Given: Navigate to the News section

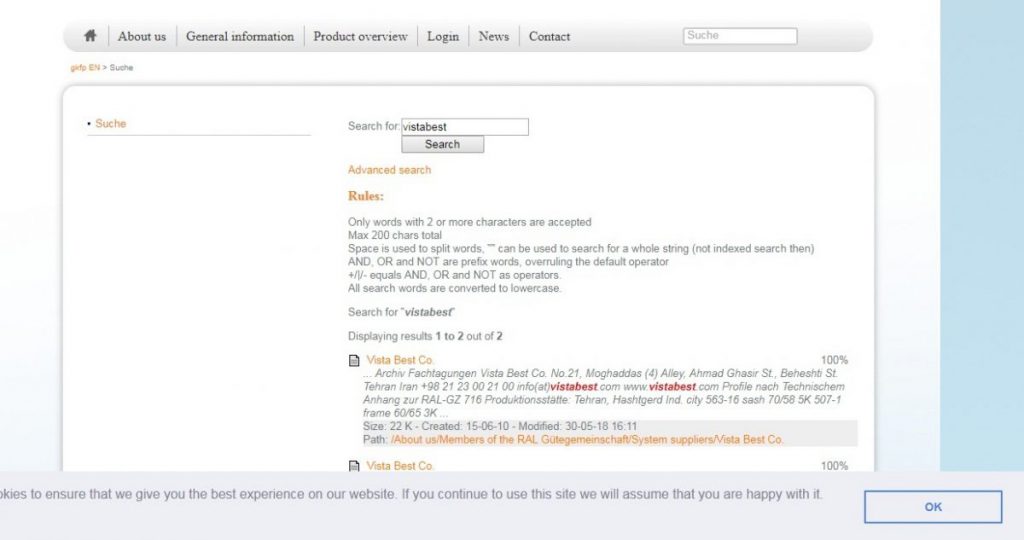Looking at the screenshot, I should (493, 36).
